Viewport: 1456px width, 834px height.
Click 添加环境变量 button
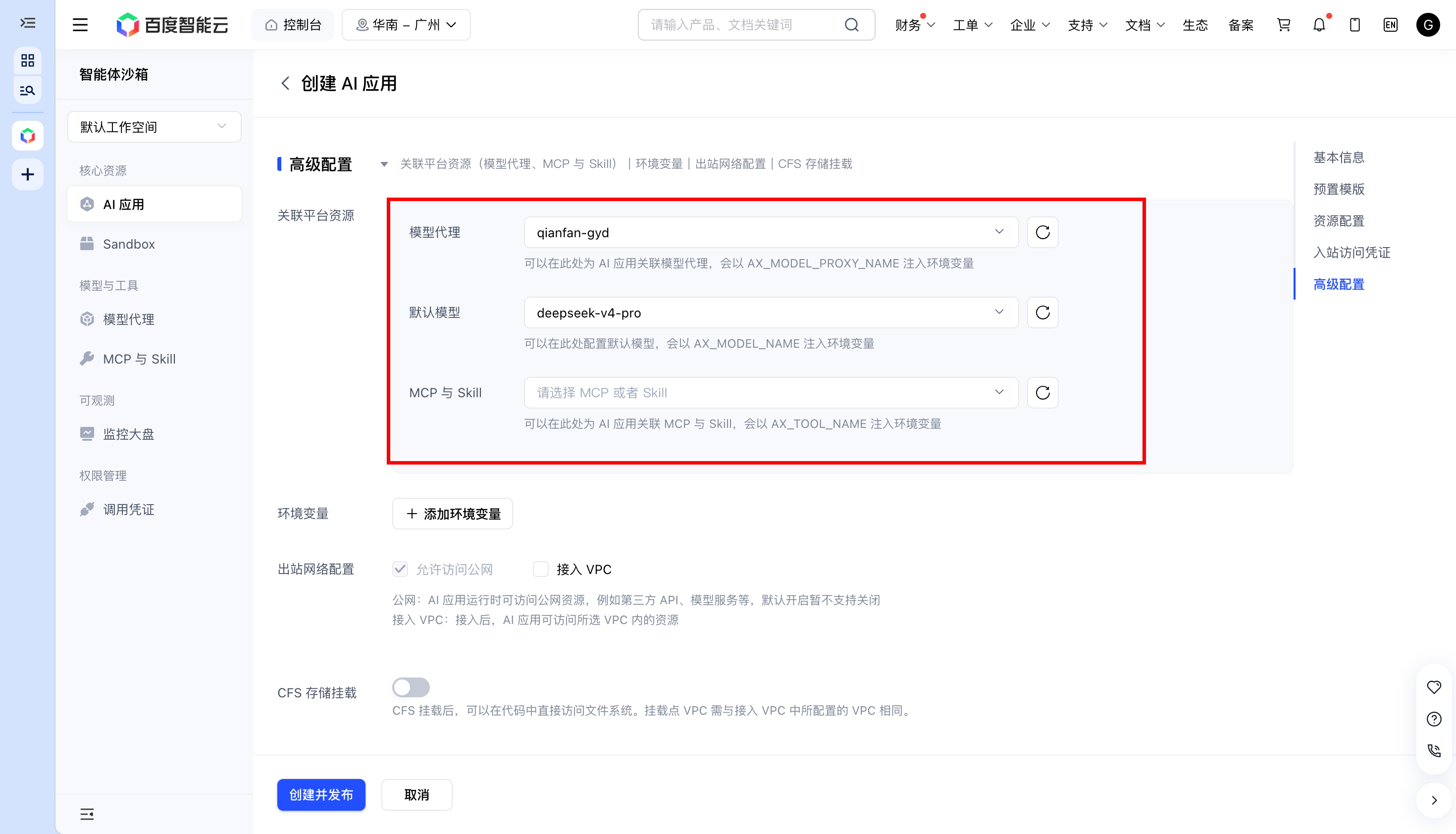(453, 513)
